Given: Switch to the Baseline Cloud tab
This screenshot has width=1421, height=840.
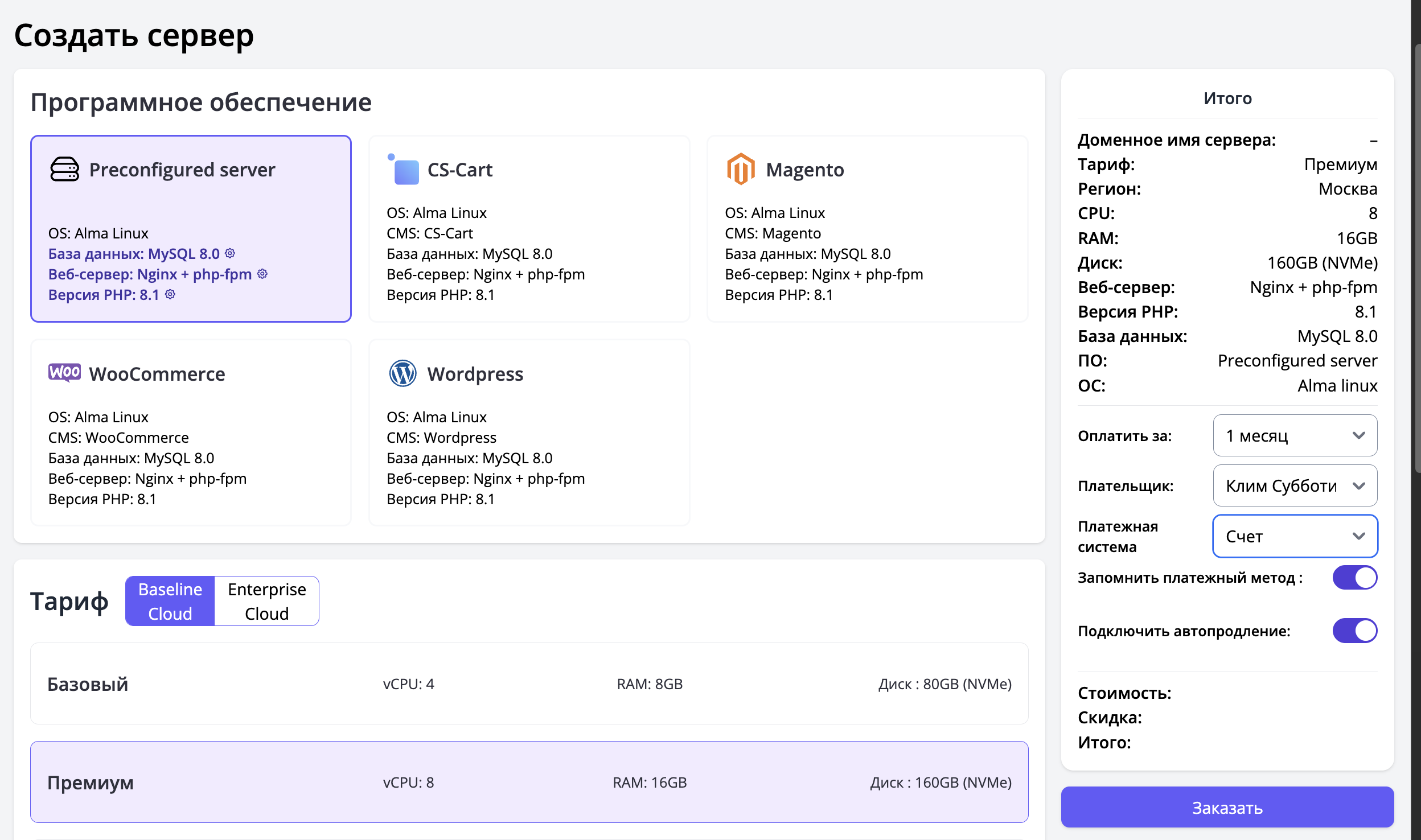Looking at the screenshot, I should click(170, 601).
